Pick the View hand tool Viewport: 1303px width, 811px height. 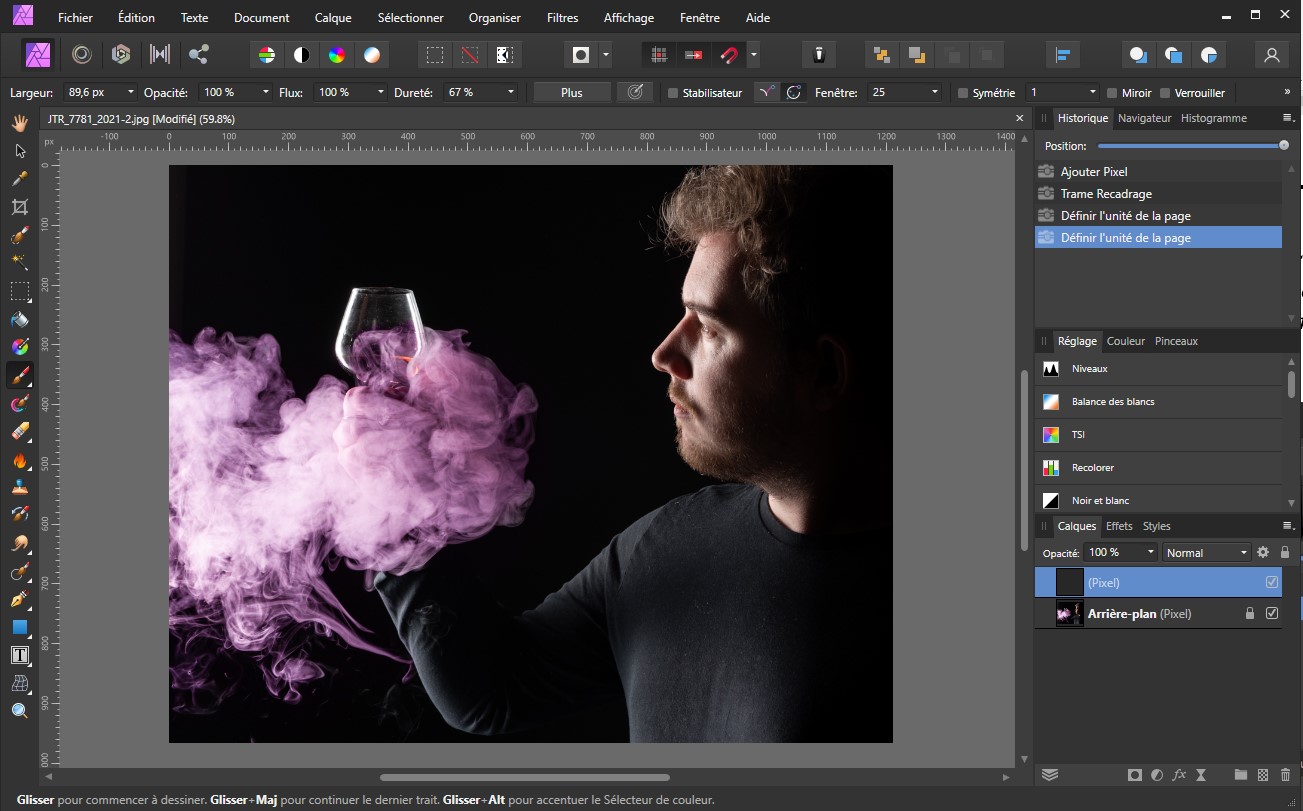tap(19, 123)
